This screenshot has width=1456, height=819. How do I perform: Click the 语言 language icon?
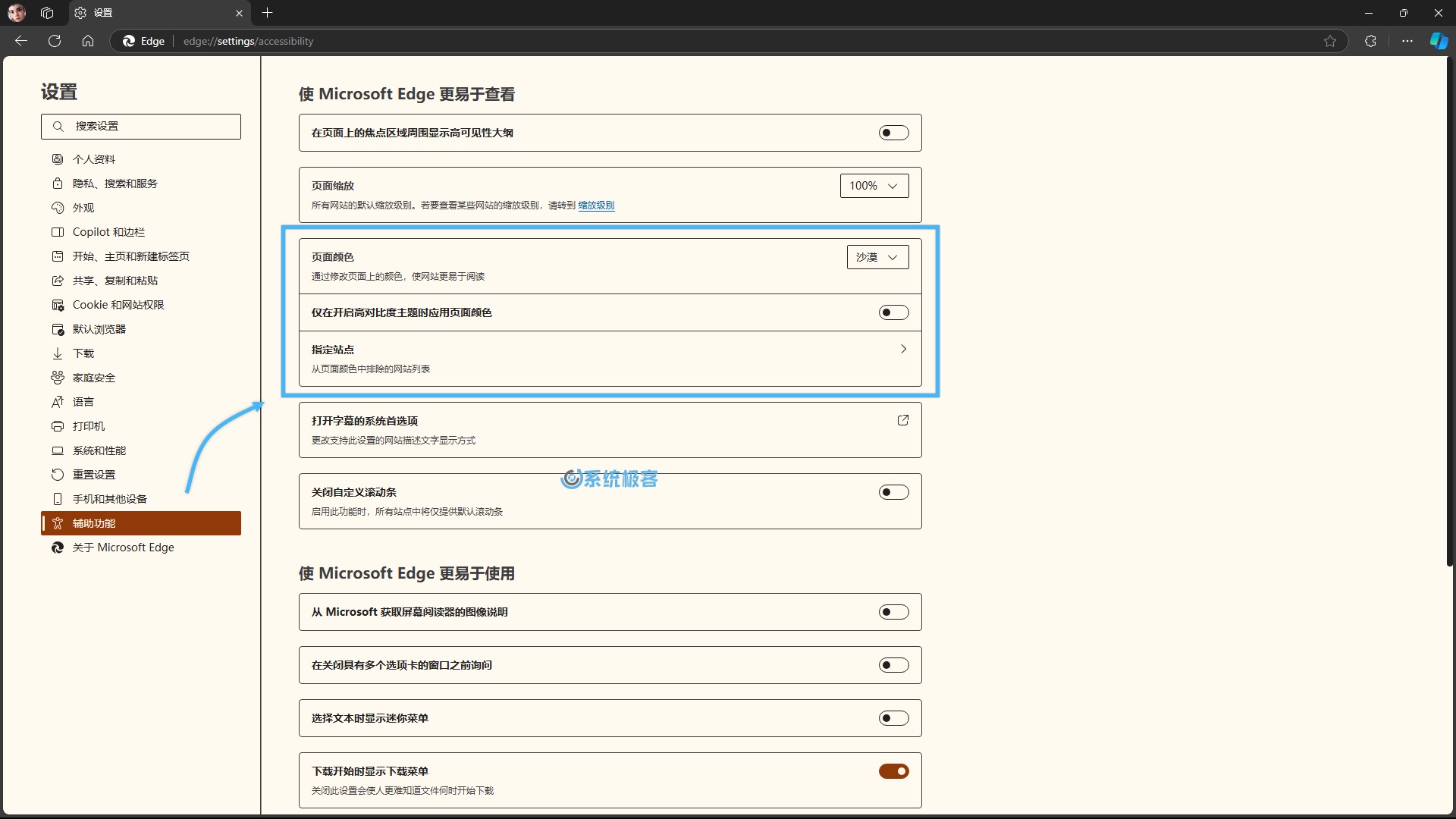58,402
